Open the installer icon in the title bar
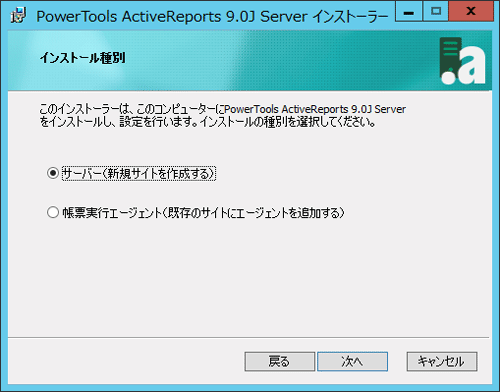Viewport: 500px width, 392px height. (18, 16)
